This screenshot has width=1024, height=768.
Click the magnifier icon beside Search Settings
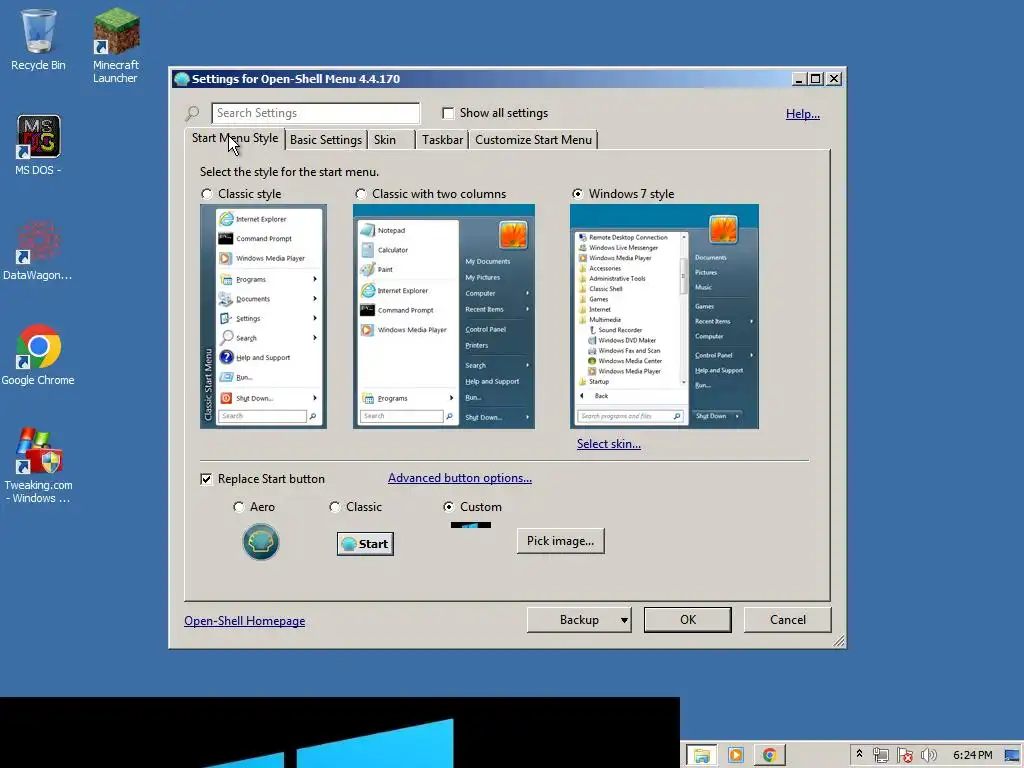(x=192, y=114)
